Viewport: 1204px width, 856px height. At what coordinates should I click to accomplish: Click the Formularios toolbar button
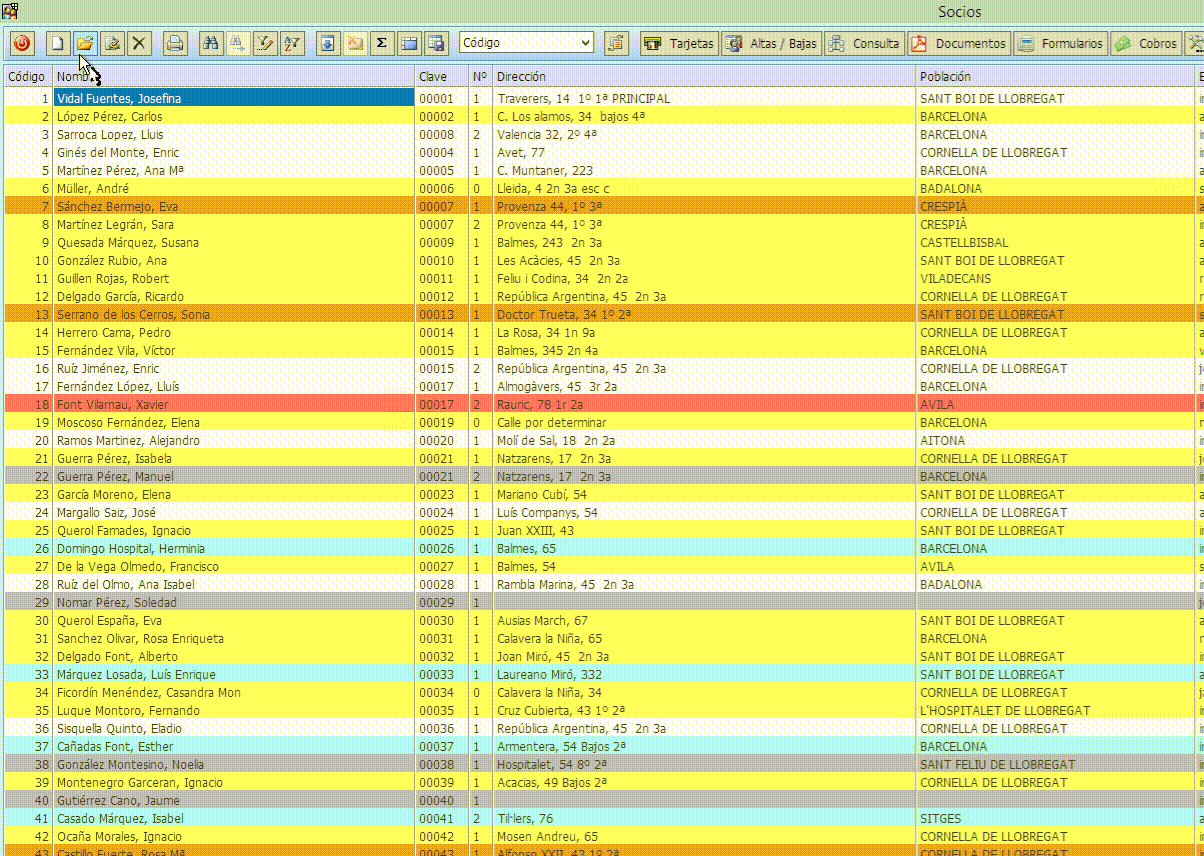click(1060, 44)
